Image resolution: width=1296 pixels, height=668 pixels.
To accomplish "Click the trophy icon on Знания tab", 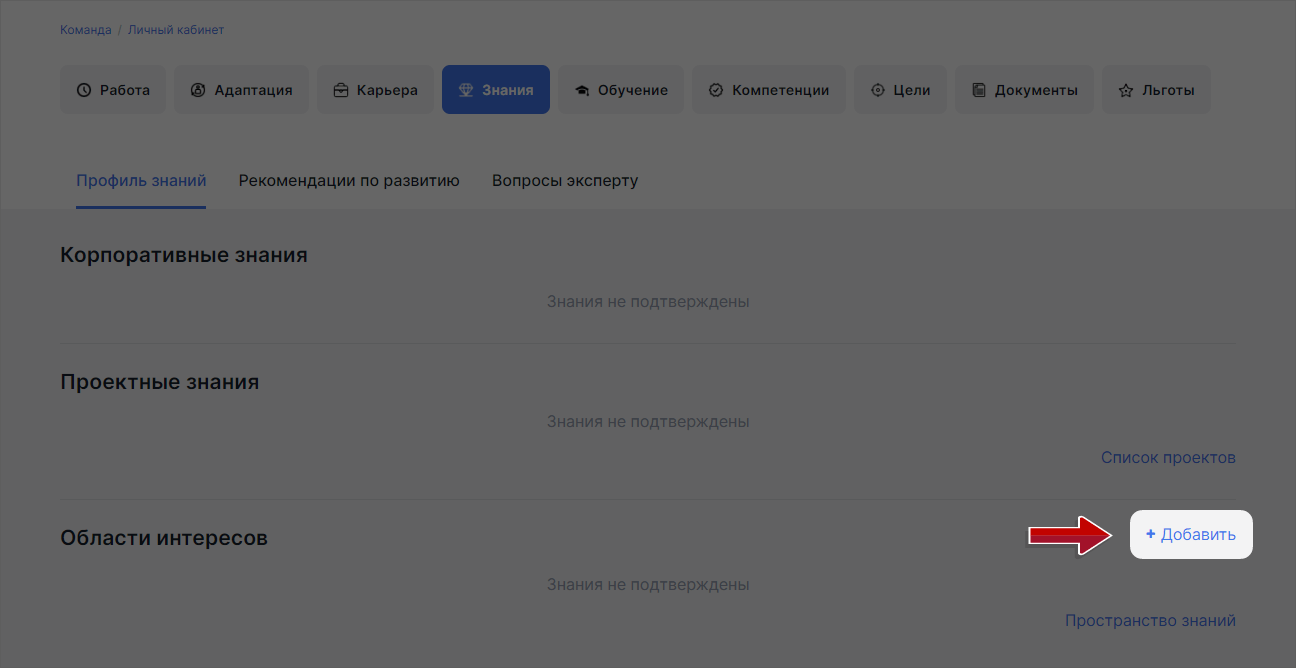I will [x=466, y=89].
